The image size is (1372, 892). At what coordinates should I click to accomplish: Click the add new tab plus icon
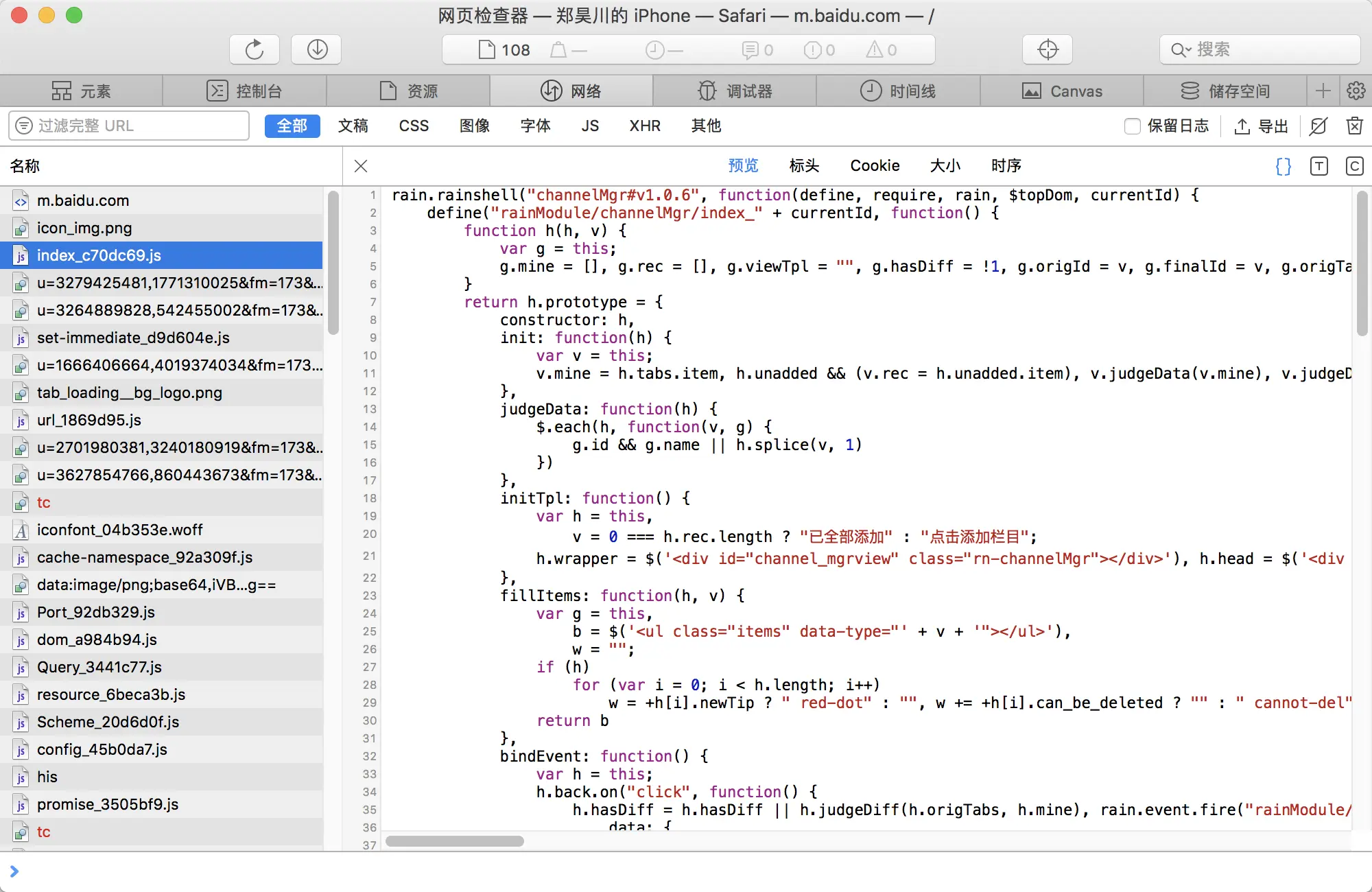tap(1323, 91)
